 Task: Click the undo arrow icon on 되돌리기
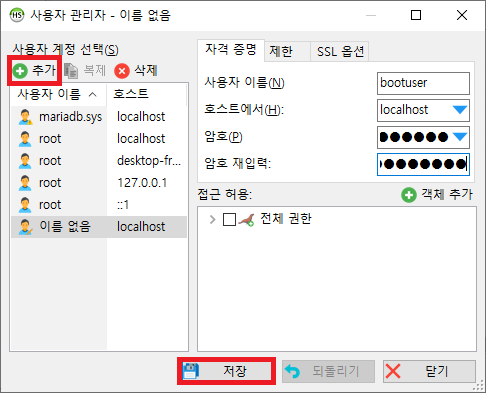pos(293,371)
